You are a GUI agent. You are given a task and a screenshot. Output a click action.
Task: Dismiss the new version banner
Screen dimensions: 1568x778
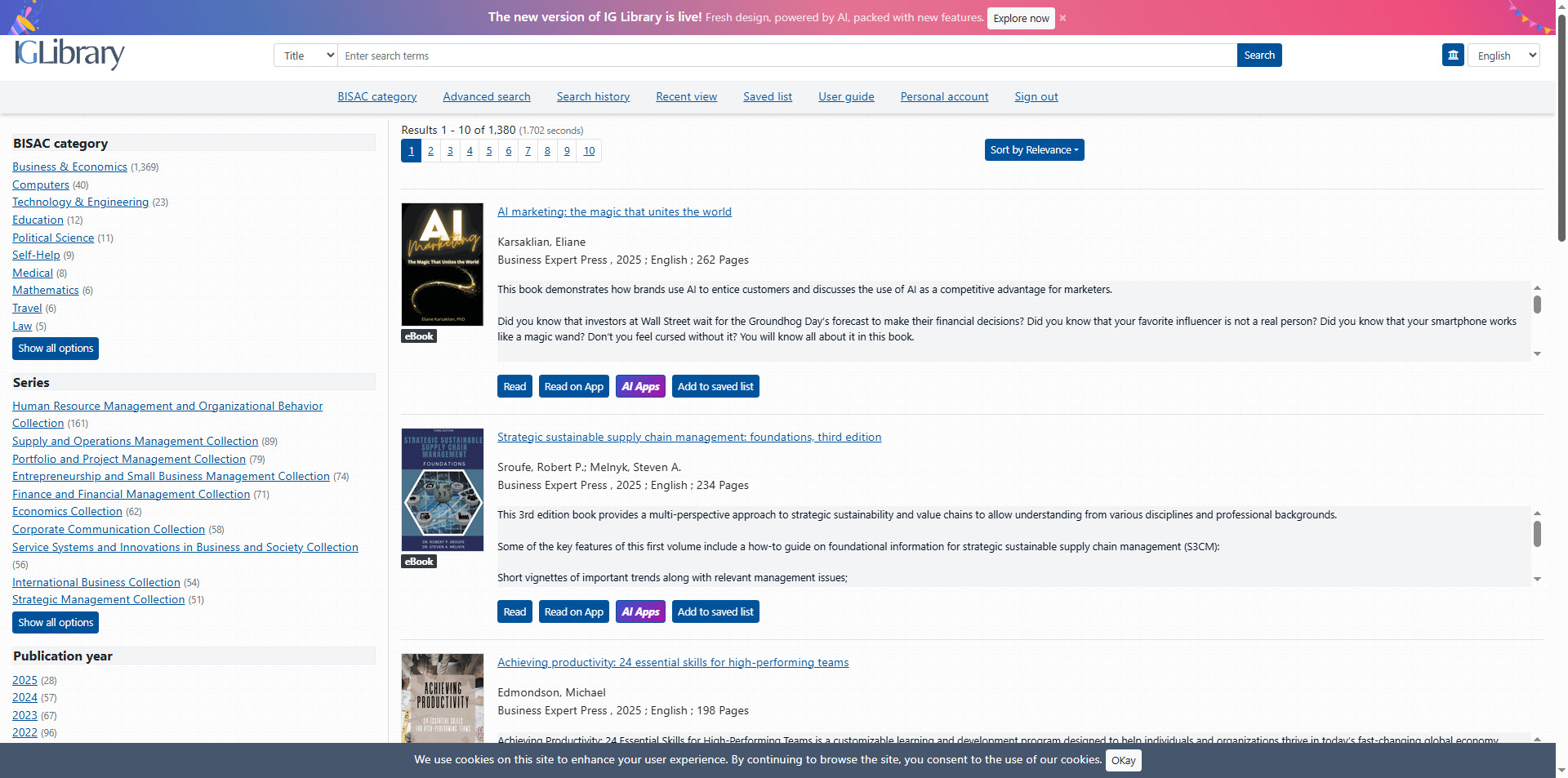(1062, 18)
